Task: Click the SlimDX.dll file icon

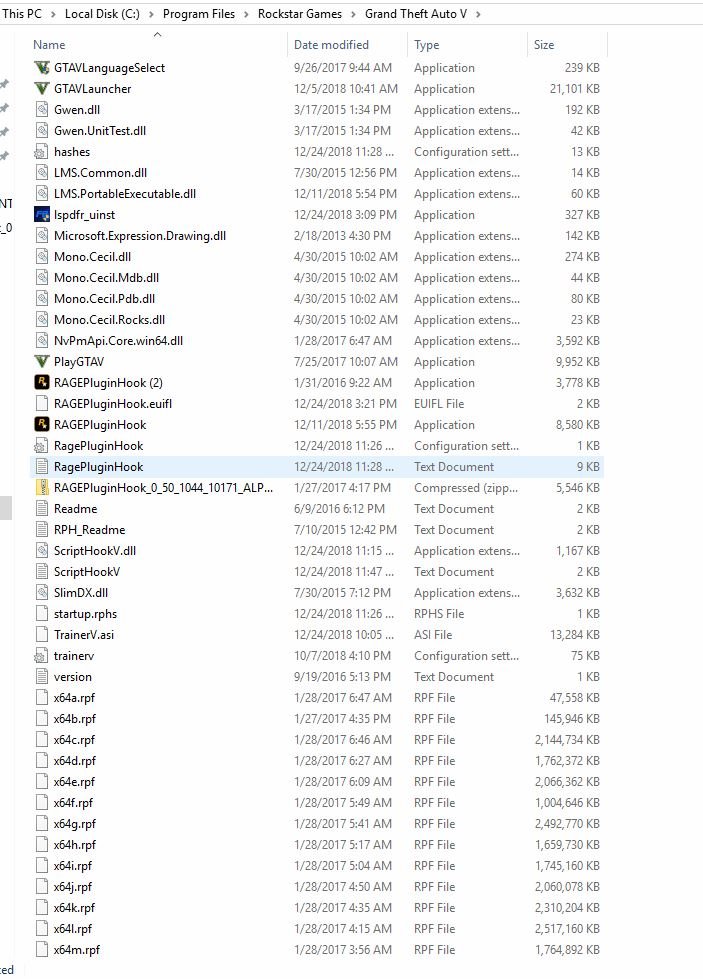Action: (42, 593)
